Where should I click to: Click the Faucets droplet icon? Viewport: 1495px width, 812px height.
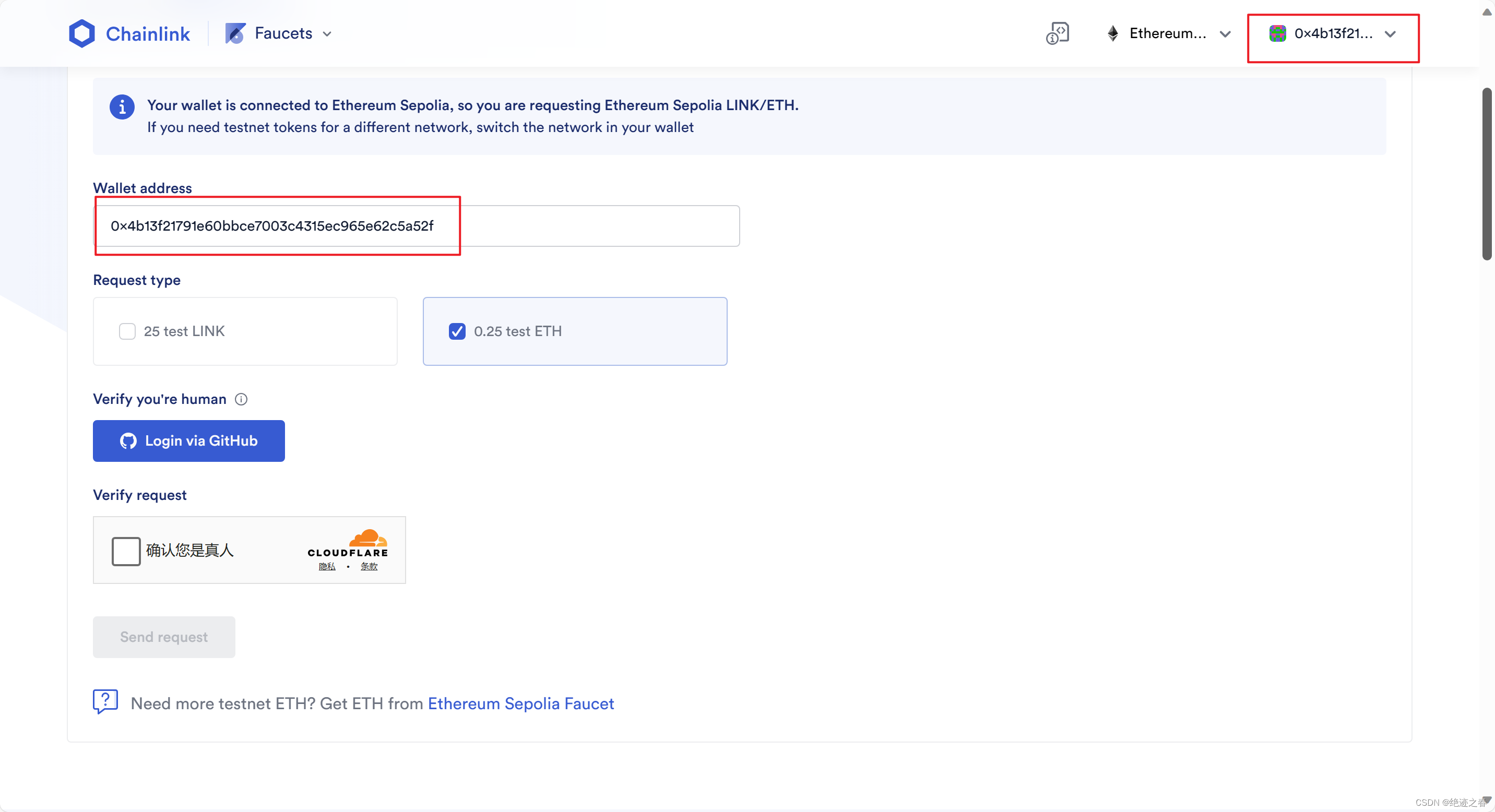[235, 33]
